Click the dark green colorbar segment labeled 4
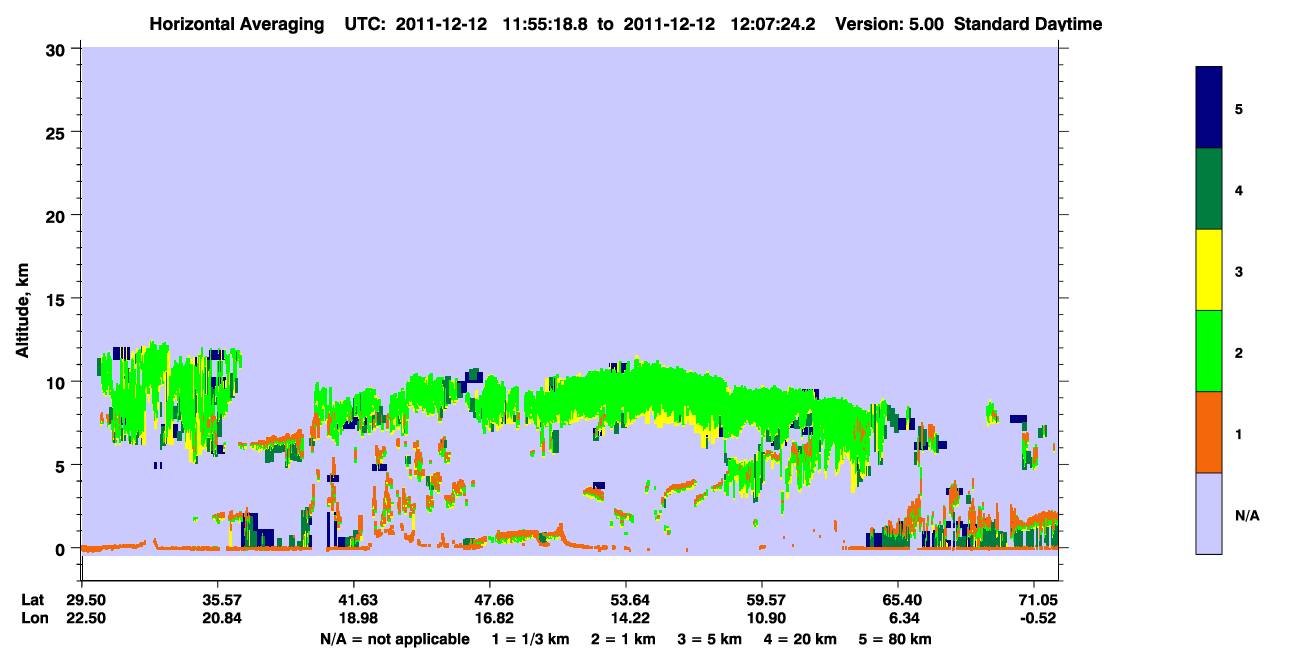 (1209, 189)
